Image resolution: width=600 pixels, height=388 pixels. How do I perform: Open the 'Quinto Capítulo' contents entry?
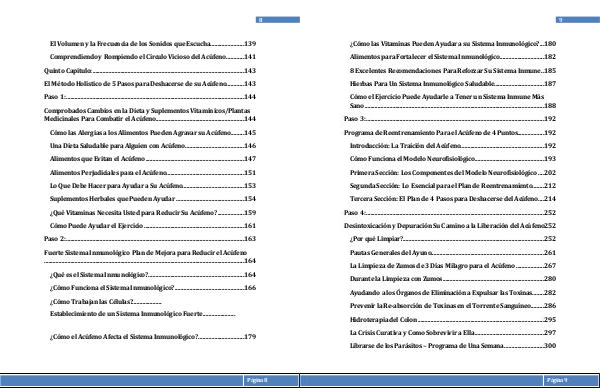coord(150,71)
